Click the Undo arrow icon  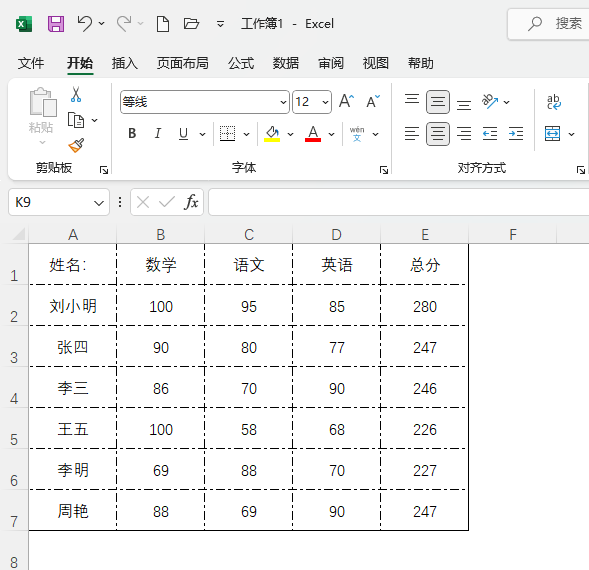(x=85, y=24)
